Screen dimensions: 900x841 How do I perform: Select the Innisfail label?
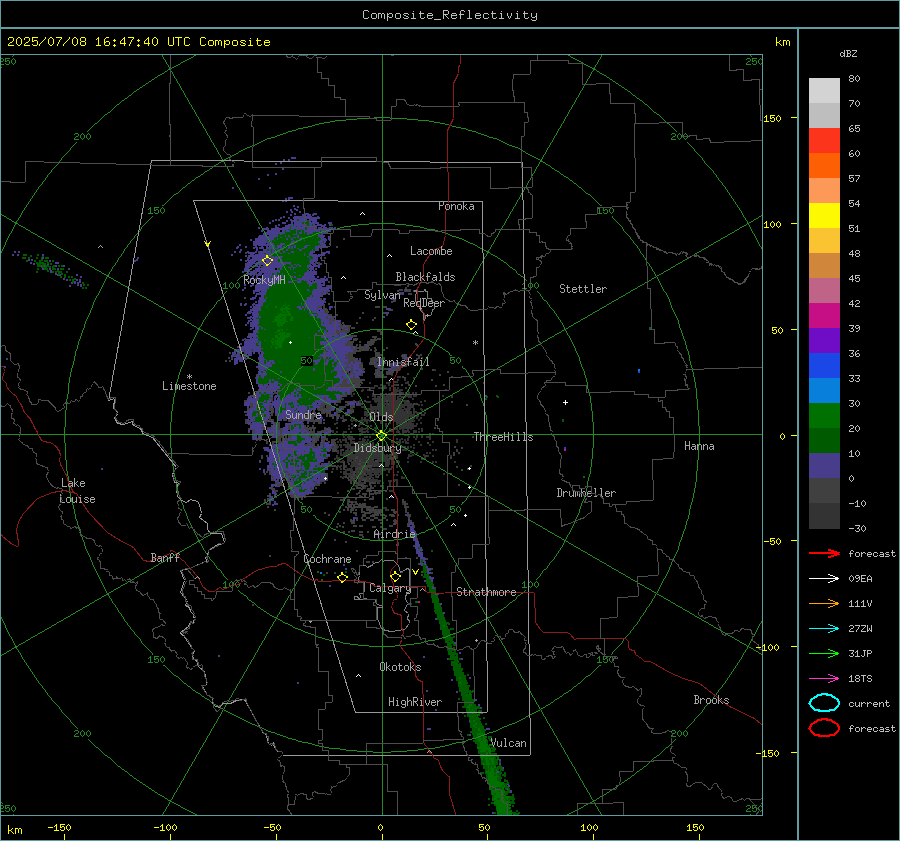point(403,362)
